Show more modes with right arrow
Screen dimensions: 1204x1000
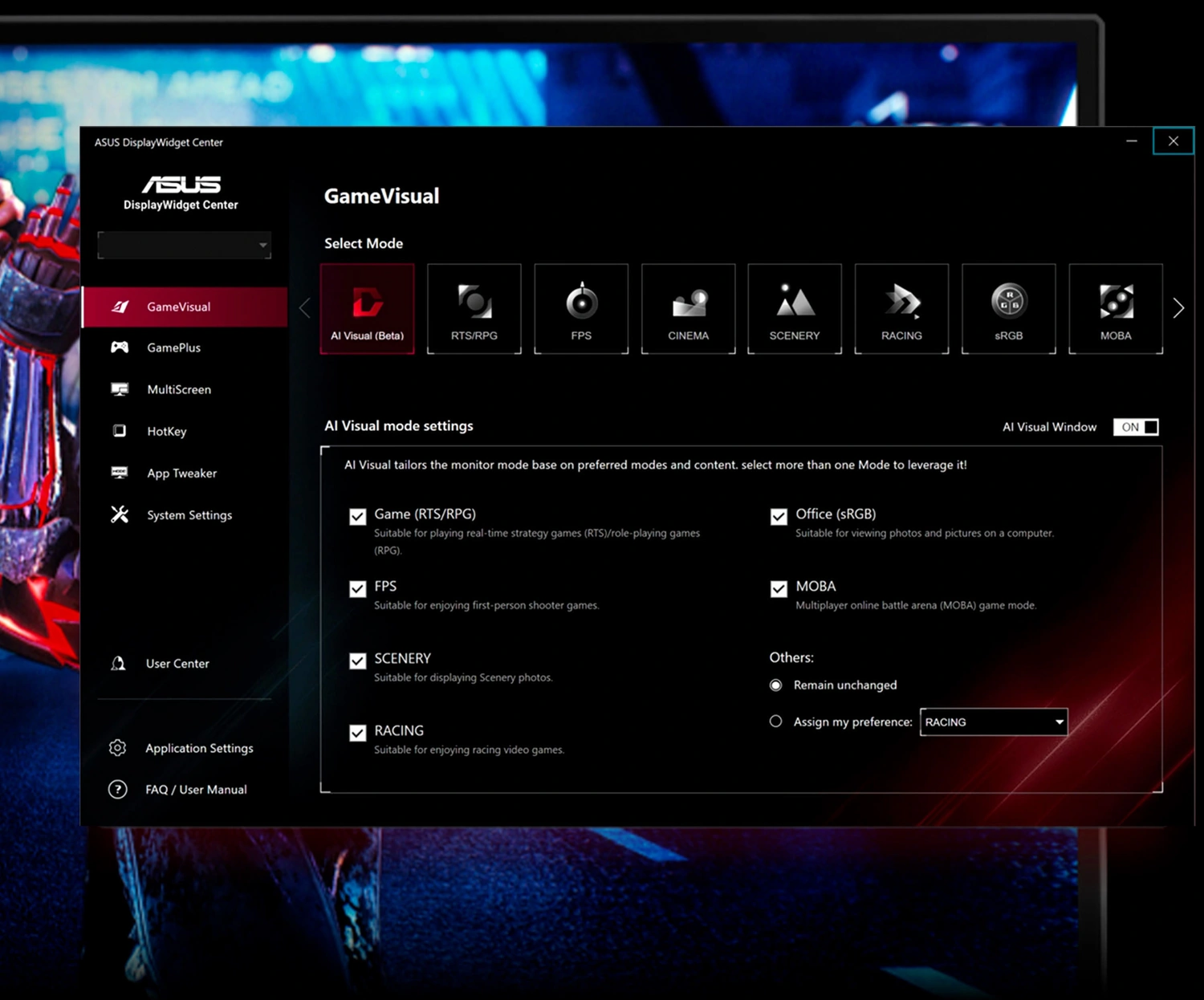tap(1178, 308)
